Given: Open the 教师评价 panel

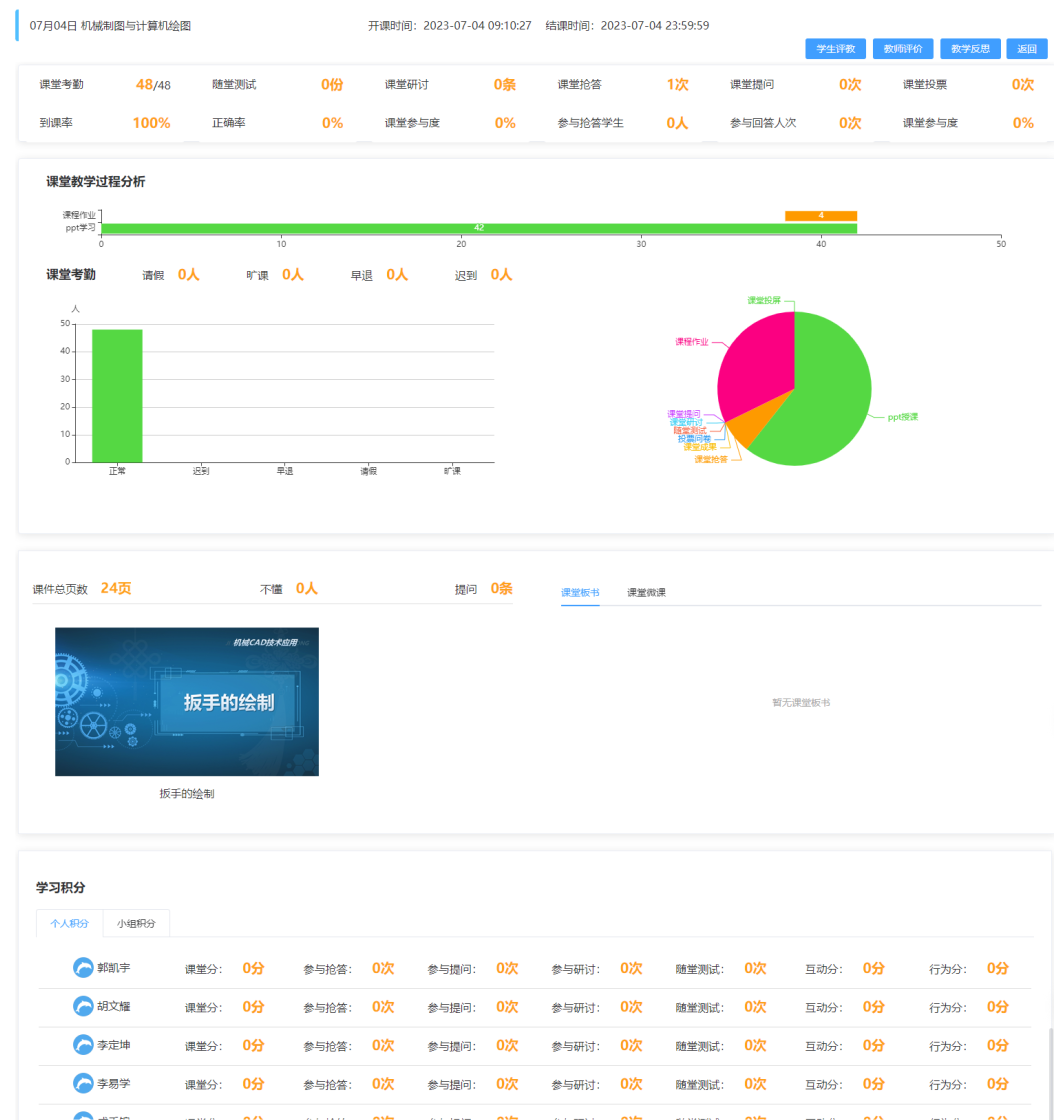Looking at the screenshot, I should pyautogui.click(x=903, y=48).
